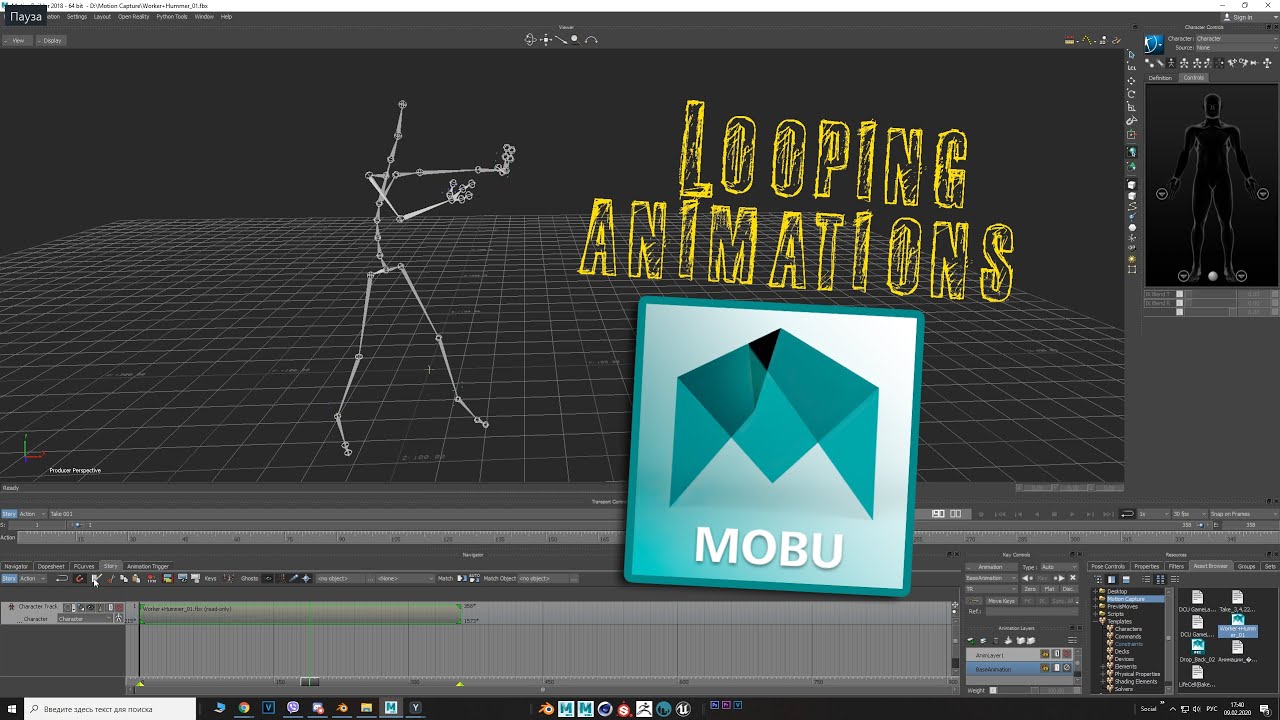Open the viewer View dropdown
The height and width of the screenshot is (720, 1280).
(x=17, y=40)
